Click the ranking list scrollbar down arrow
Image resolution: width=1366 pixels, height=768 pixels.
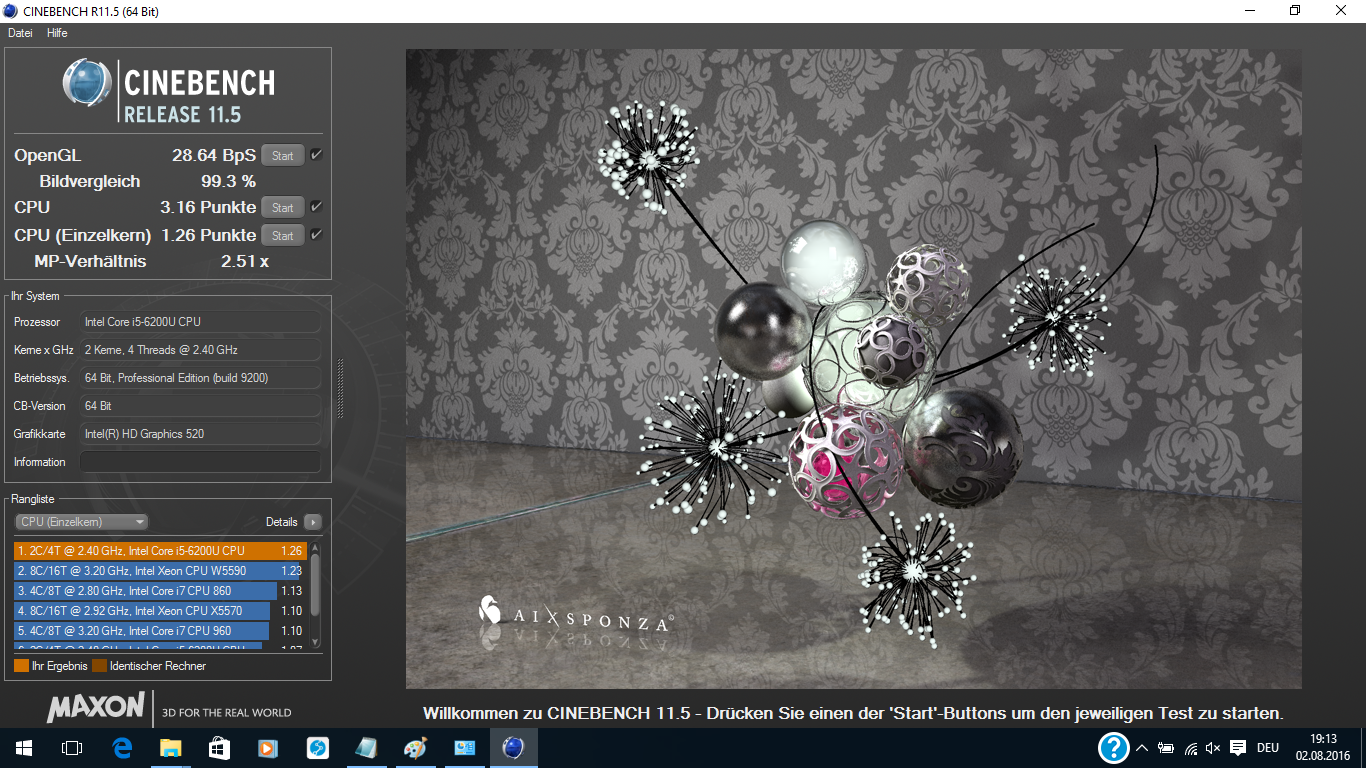316,643
